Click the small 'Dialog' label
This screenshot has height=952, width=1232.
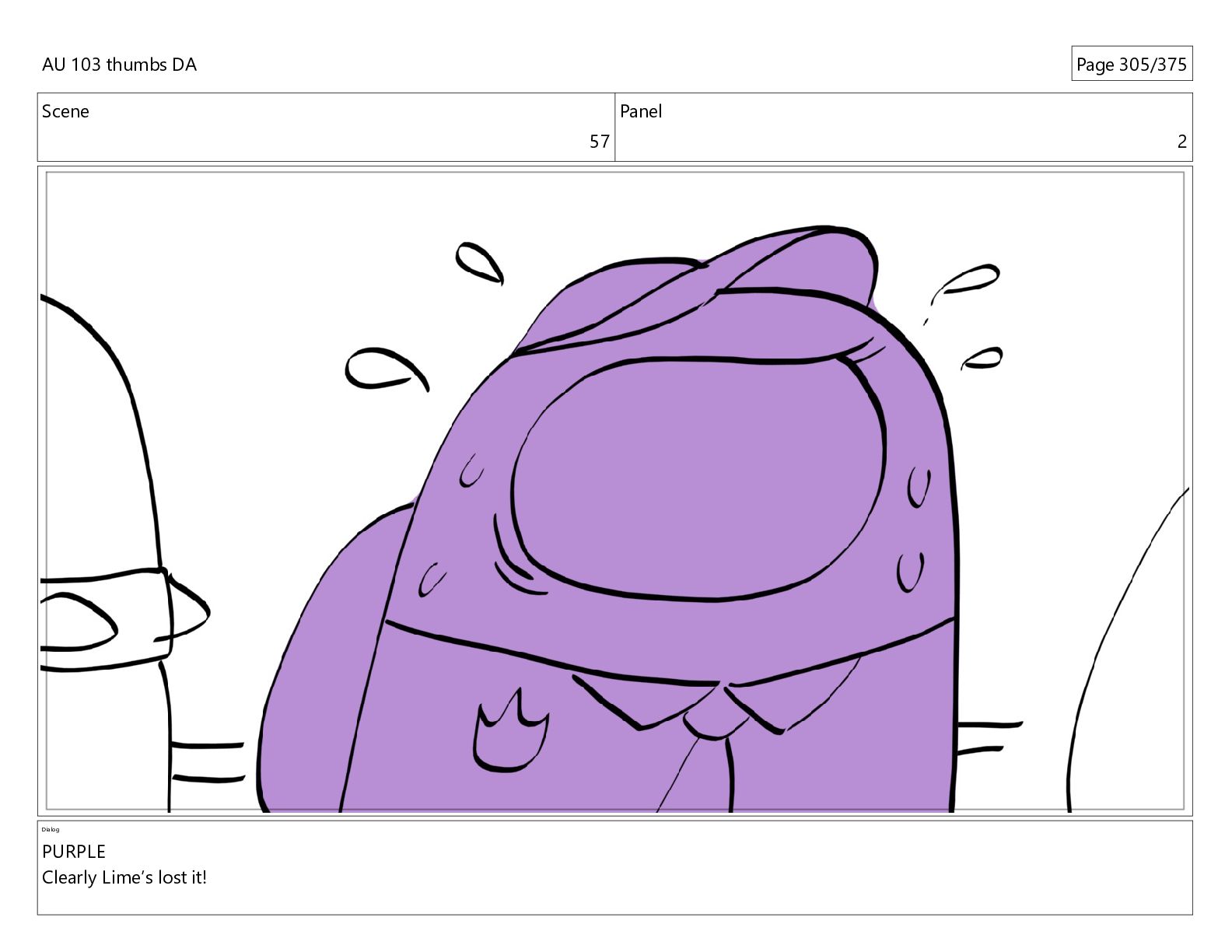point(51,829)
